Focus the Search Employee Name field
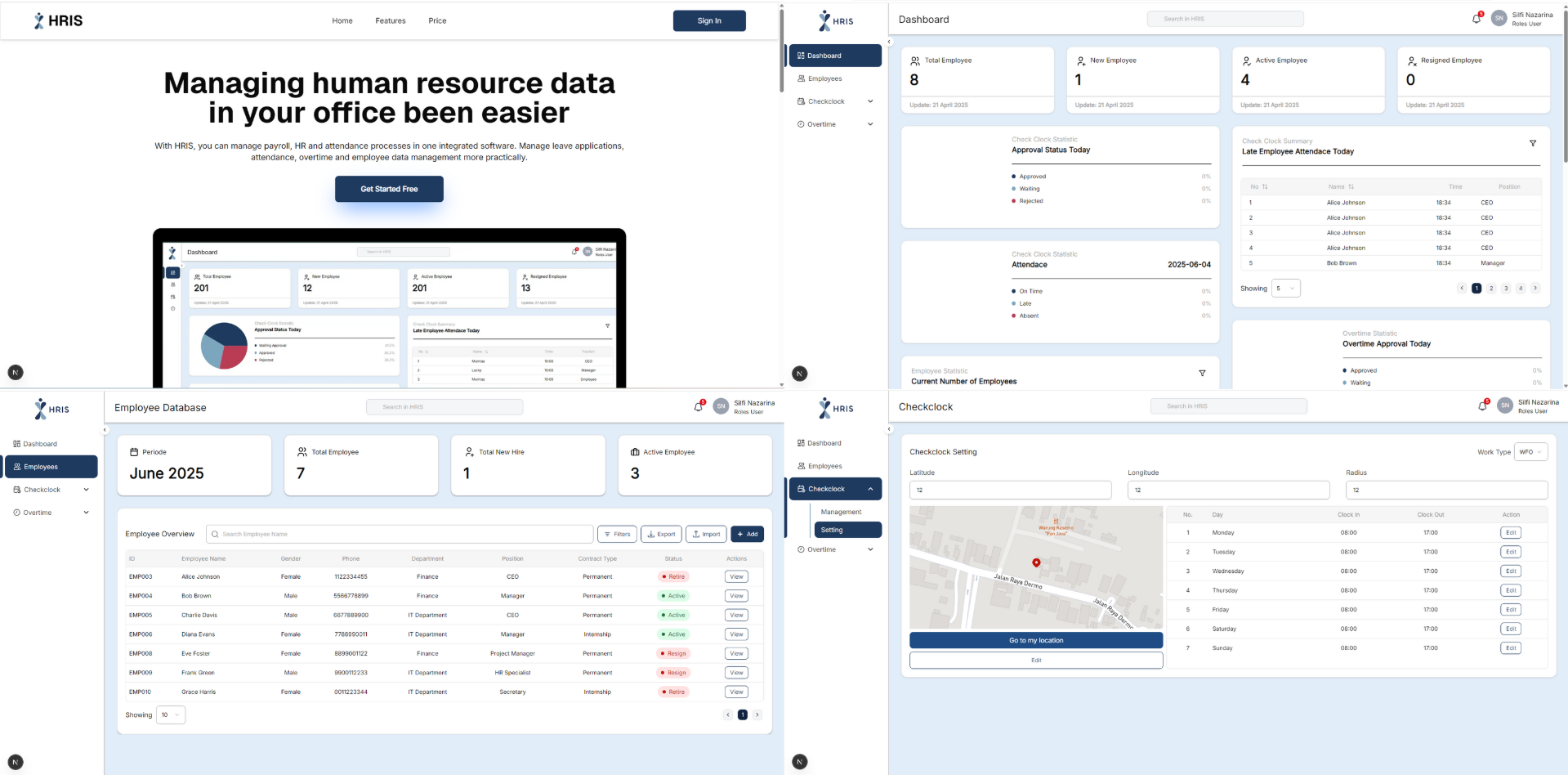The image size is (1568, 775). pyautogui.click(x=400, y=534)
